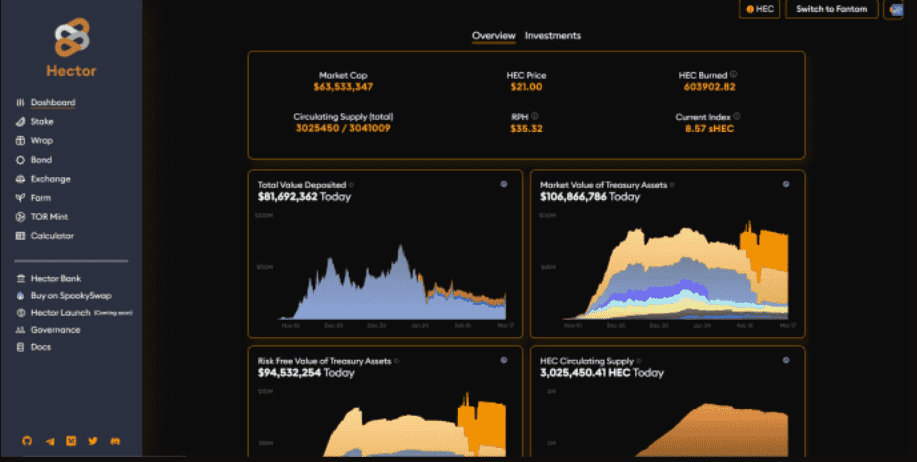The height and width of the screenshot is (462, 917).
Task: Open the wallet avatar in the top corner
Action: 896,9
